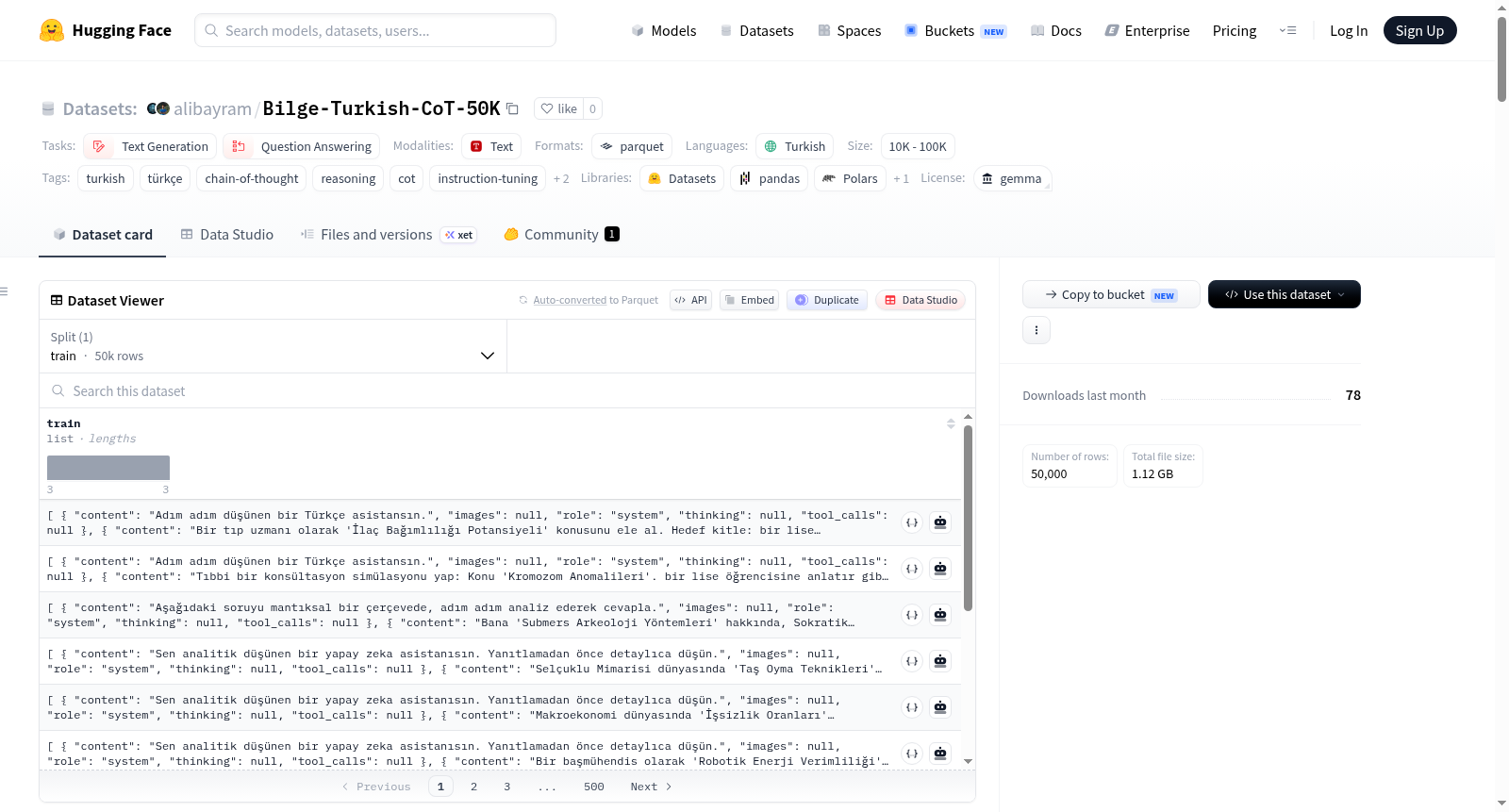Click the Hugging Face logo
This screenshot has height=812, width=1509.
(x=106, y=30)
